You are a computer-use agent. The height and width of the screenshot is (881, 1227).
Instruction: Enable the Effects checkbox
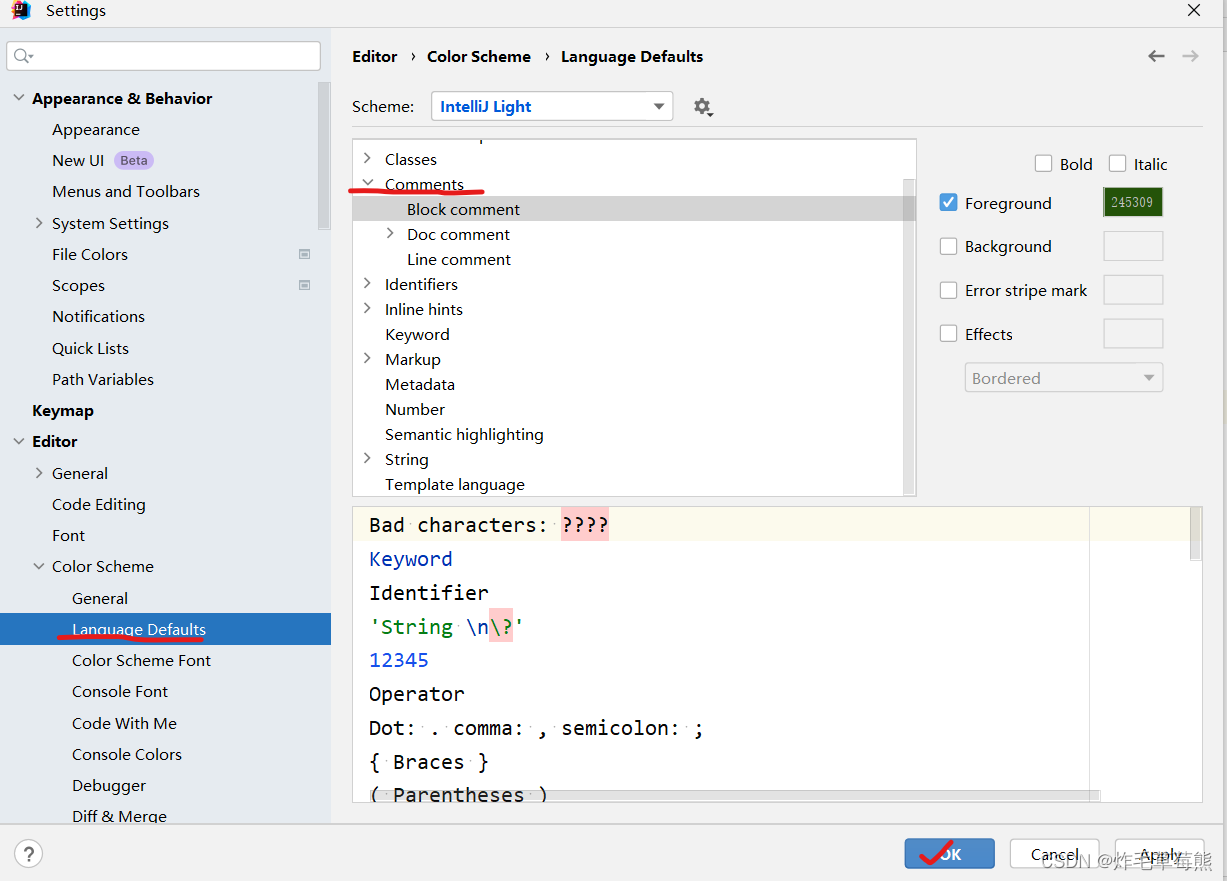(x=949, y=334)
